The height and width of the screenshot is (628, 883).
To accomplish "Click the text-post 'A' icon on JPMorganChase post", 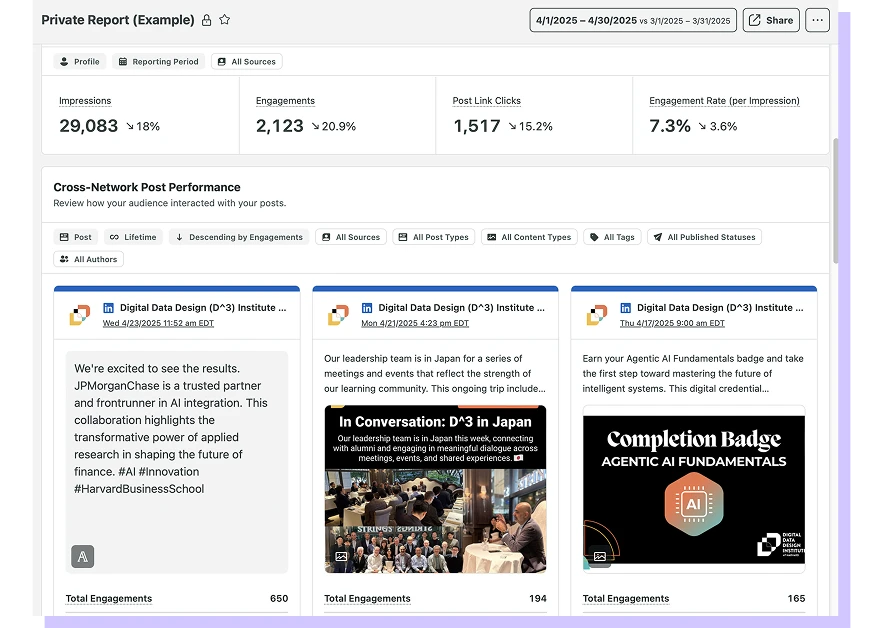I will tap(83, 556).
